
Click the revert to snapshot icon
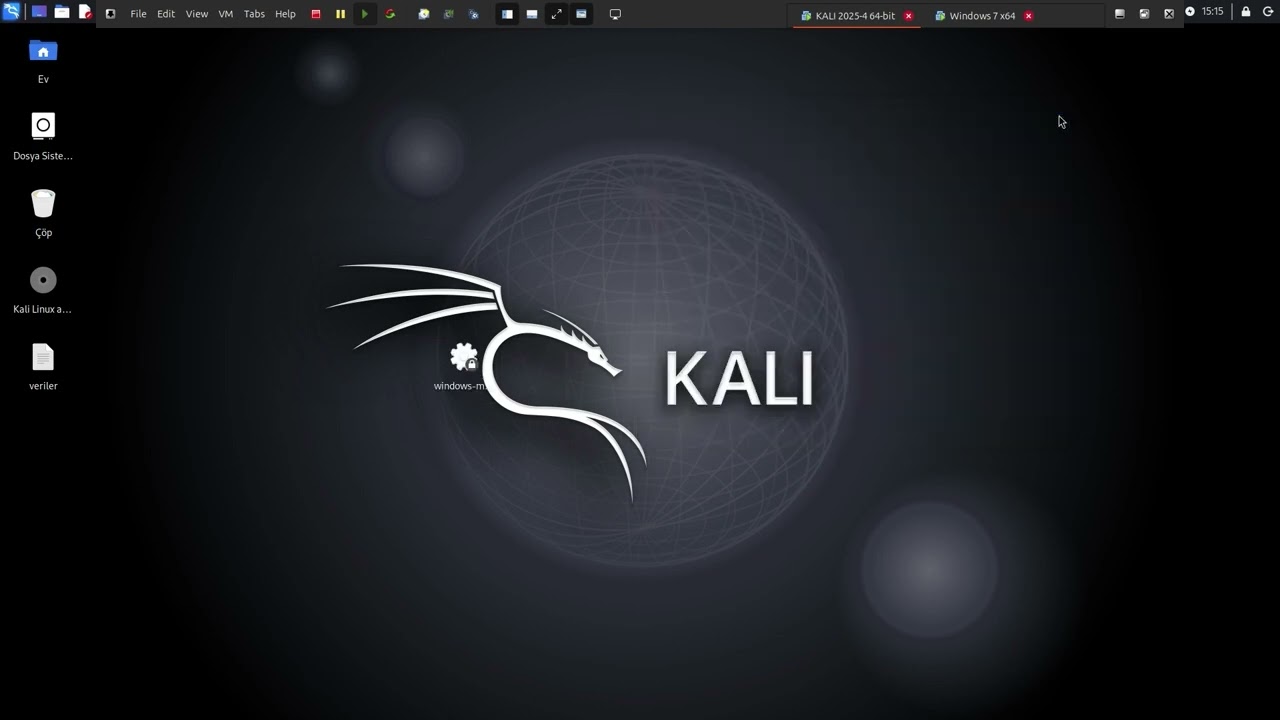(448, 14)
